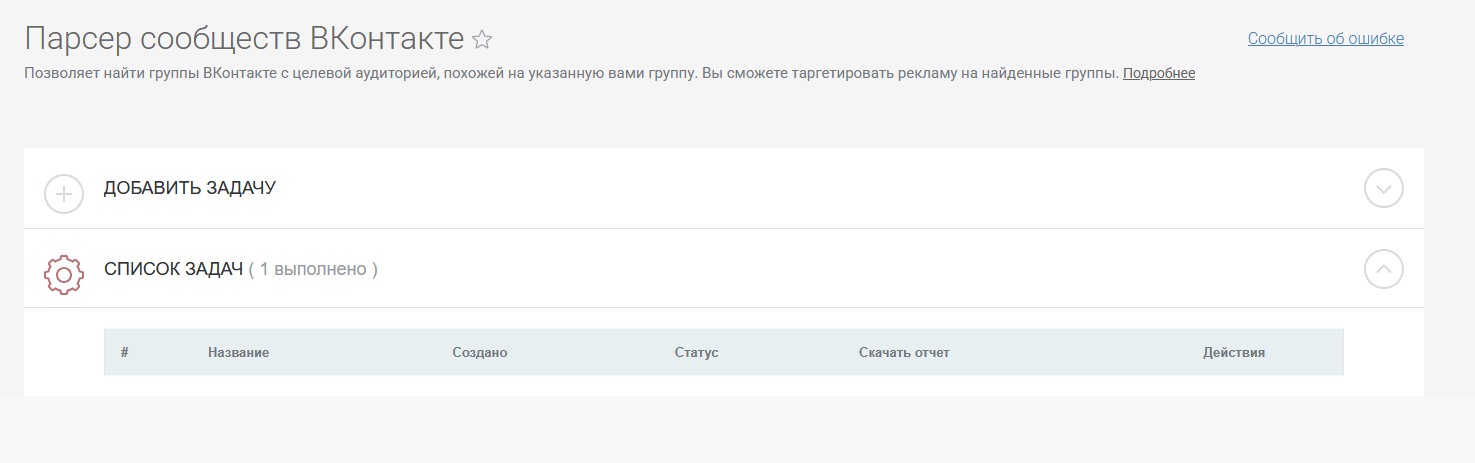
Task: Click the Название column header
Action: 238,353
